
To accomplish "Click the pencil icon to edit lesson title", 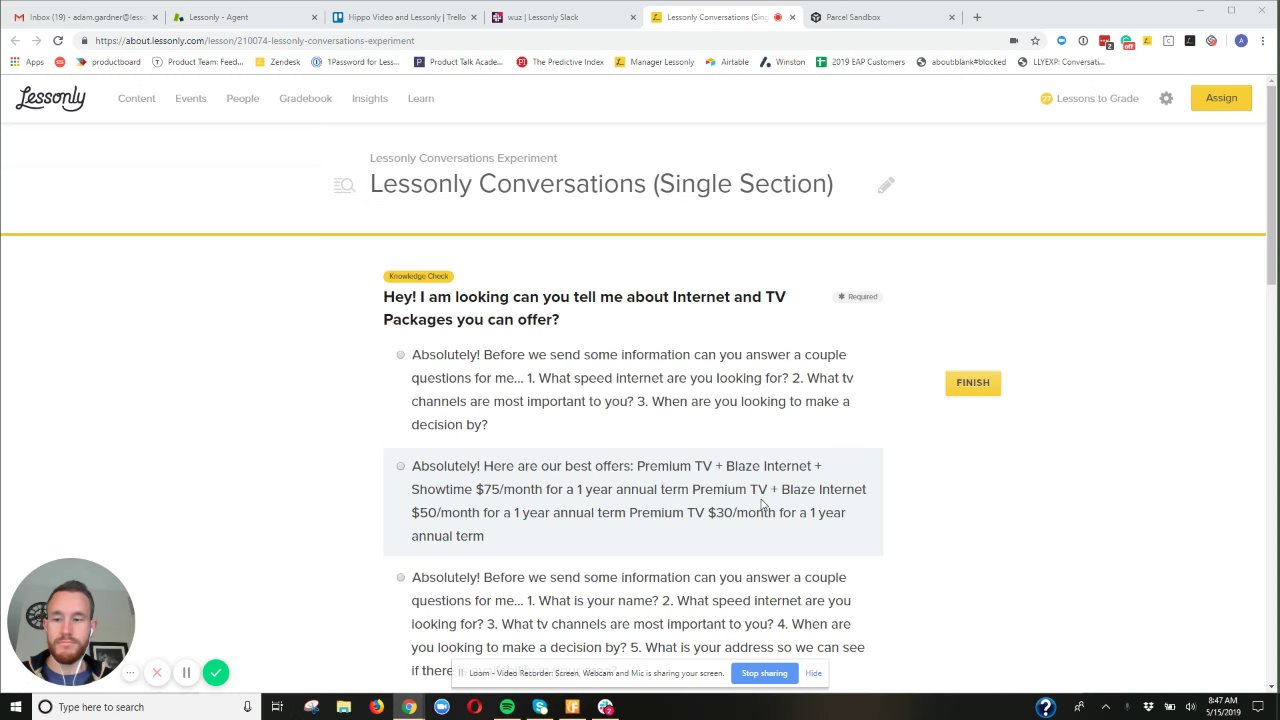I will (x=886, y=185).
